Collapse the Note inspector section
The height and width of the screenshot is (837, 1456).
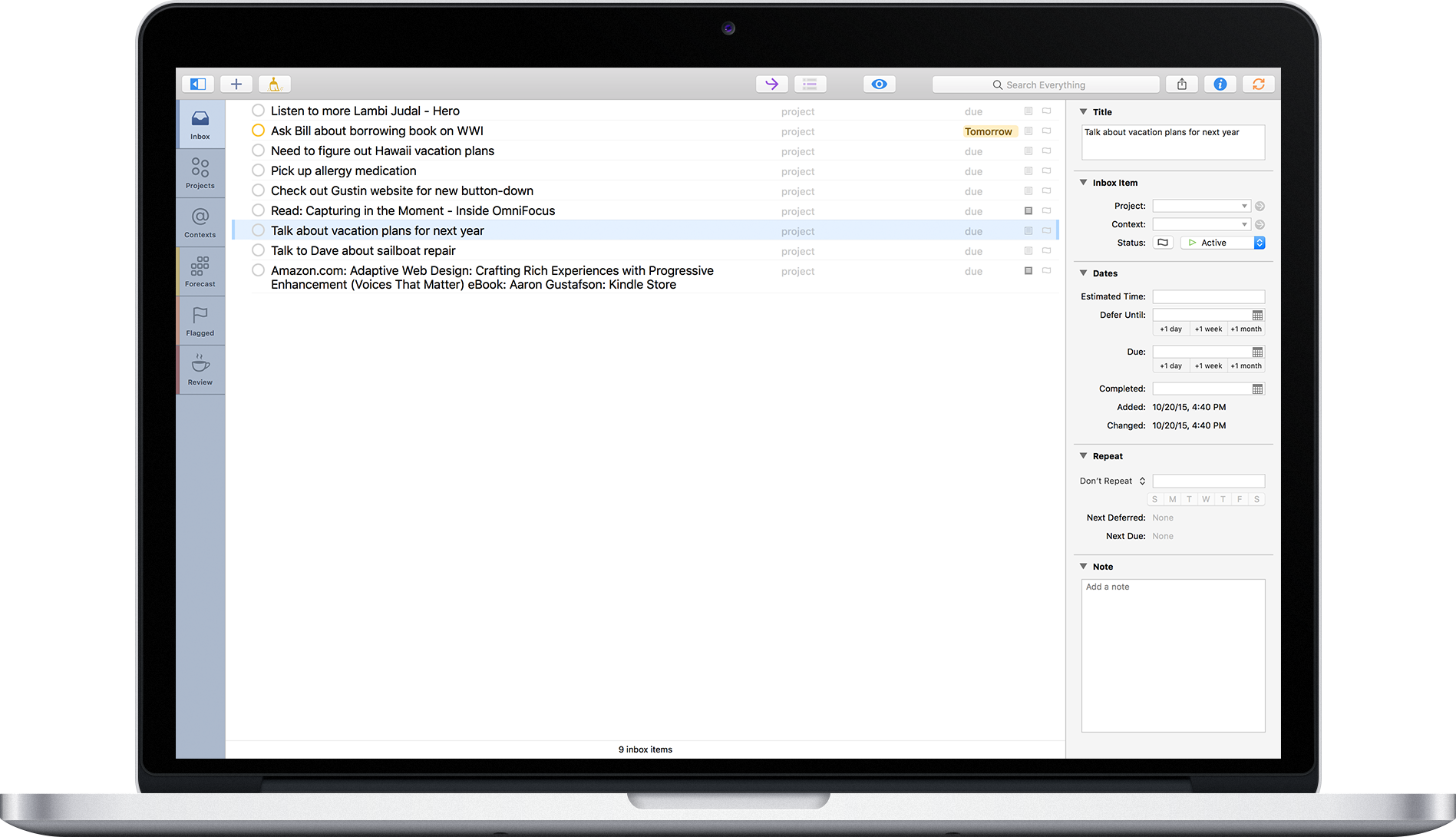pos(1084,567)
